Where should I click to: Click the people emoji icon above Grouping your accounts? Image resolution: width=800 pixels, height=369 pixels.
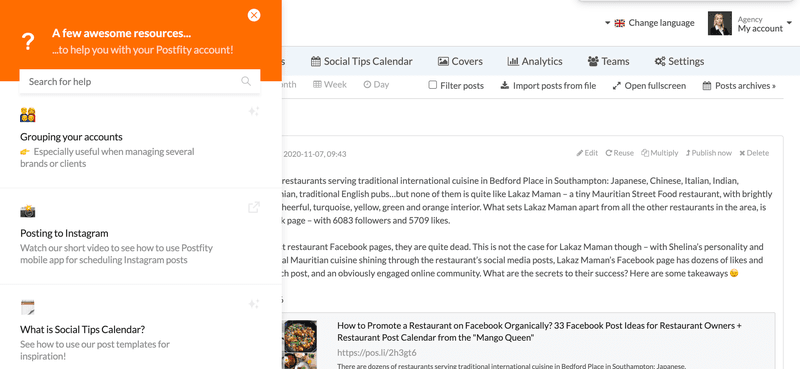point(28,115)
